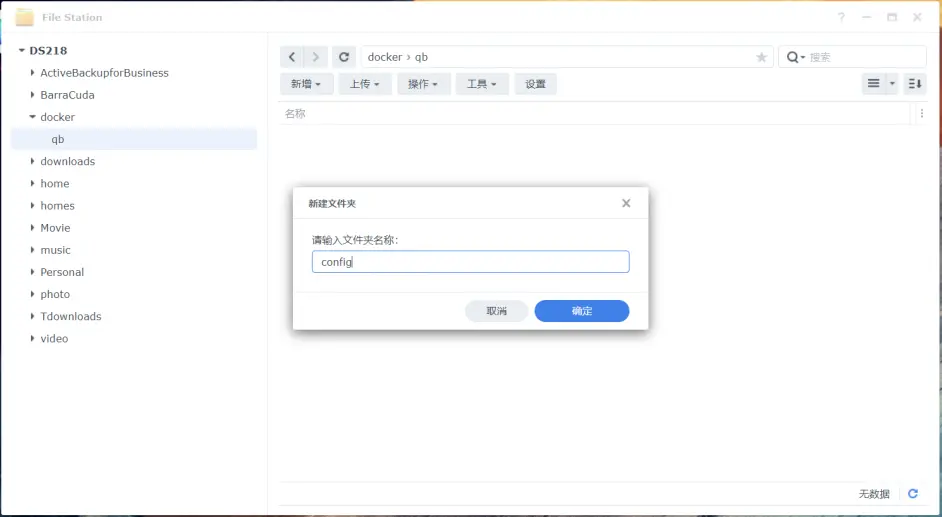Expand the photo folder arrow

(x=32, y=294)
